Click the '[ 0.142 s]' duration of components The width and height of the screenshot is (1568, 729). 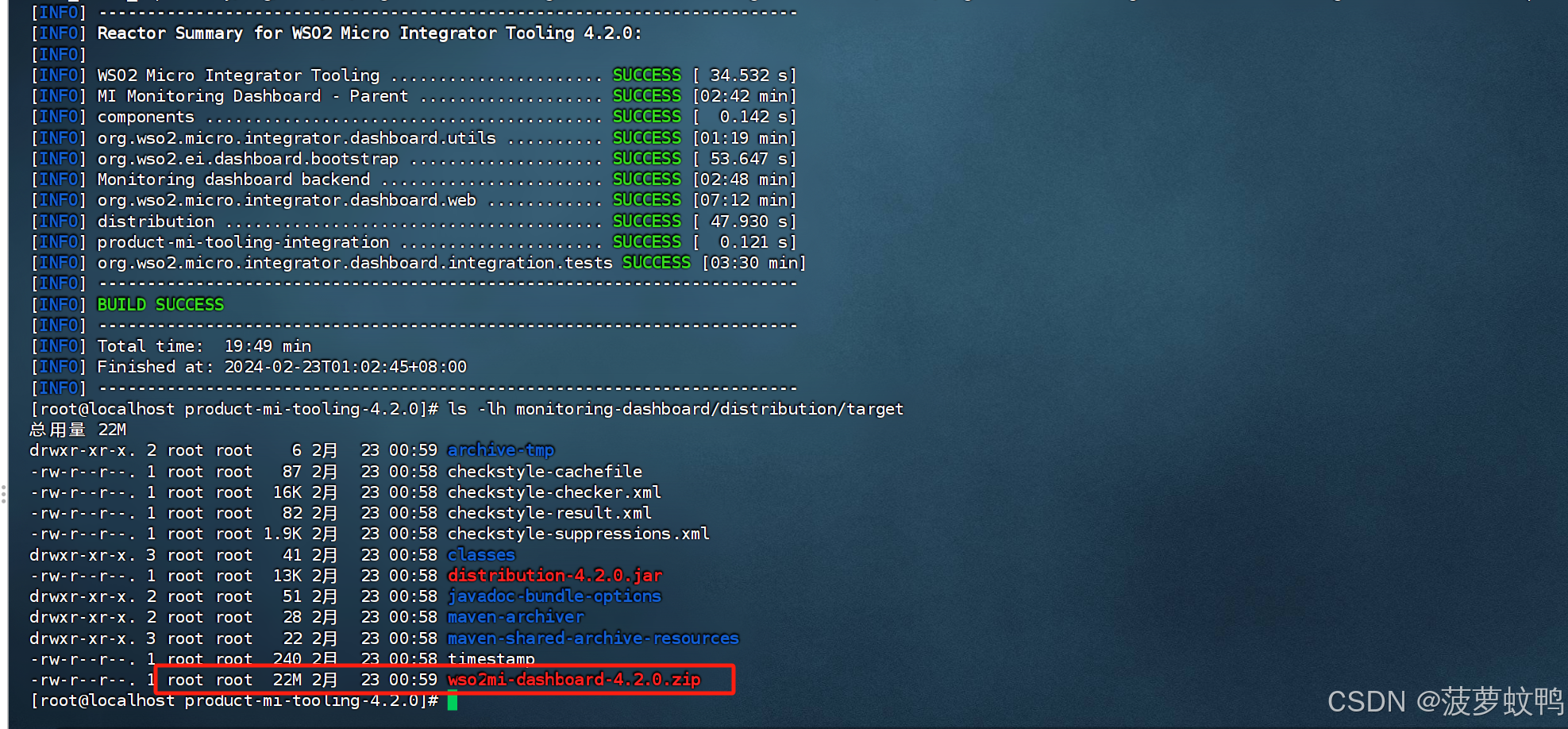click(x=745, y=117)
